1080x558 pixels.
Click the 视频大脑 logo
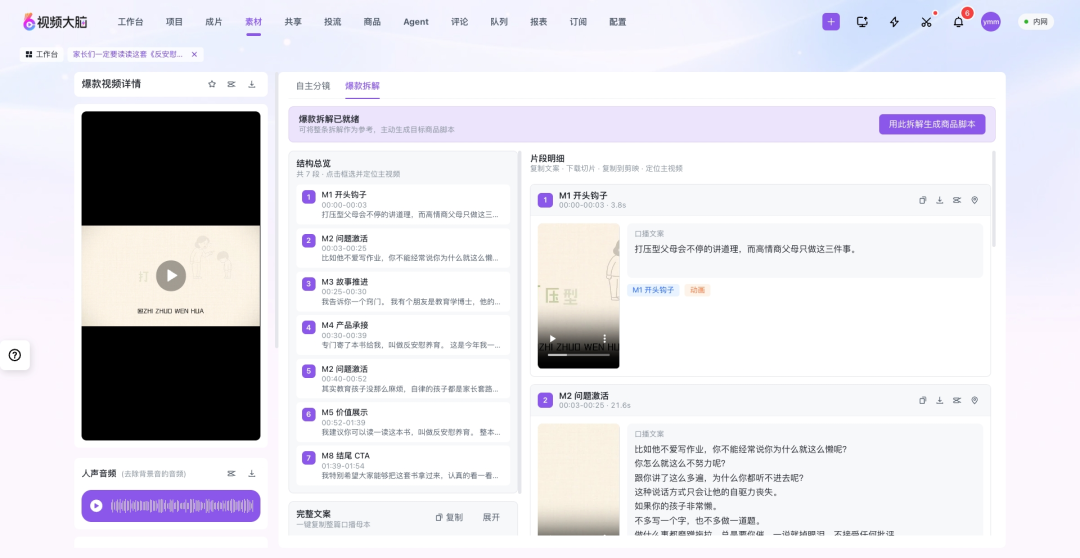pyautogui.click(x=55, y=21)
